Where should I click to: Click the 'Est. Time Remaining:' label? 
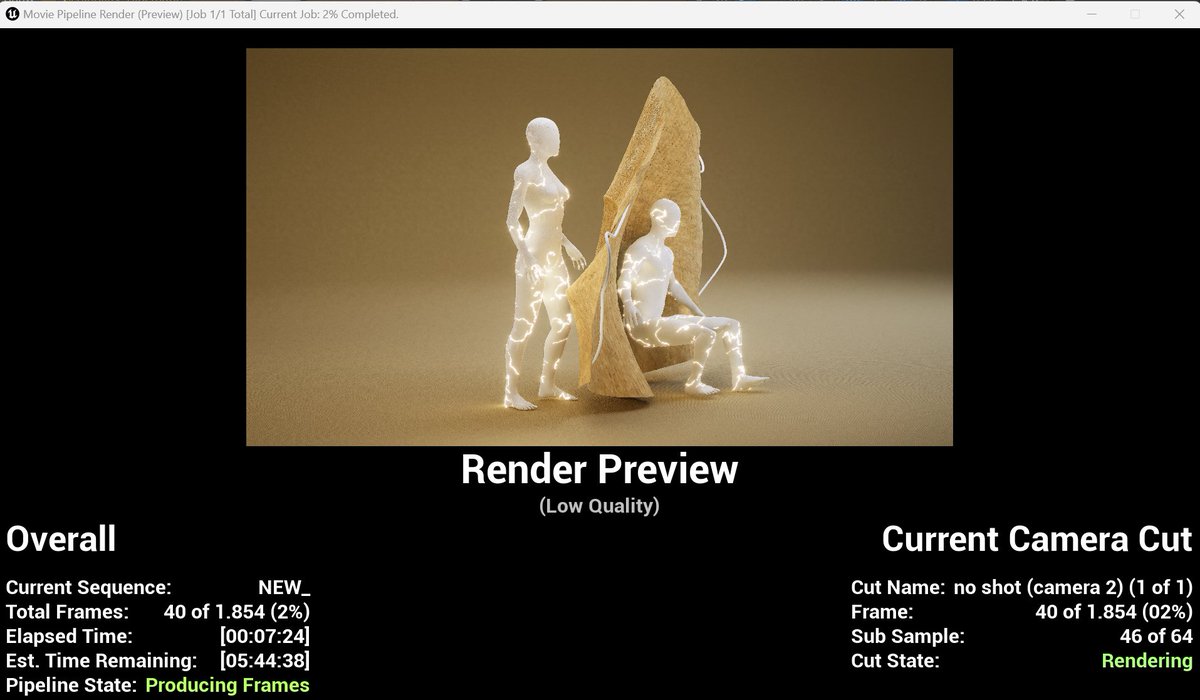[x=103, y=661]
